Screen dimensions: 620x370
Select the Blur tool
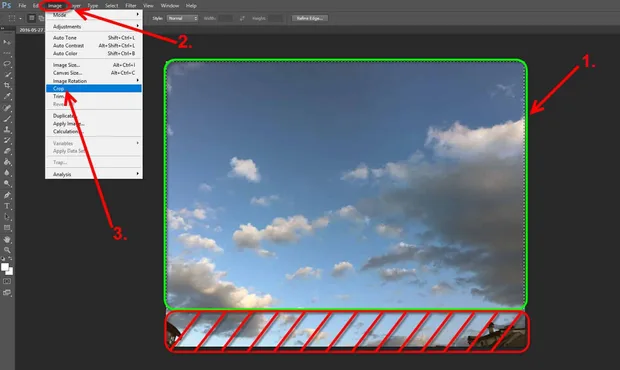[7, 173]
